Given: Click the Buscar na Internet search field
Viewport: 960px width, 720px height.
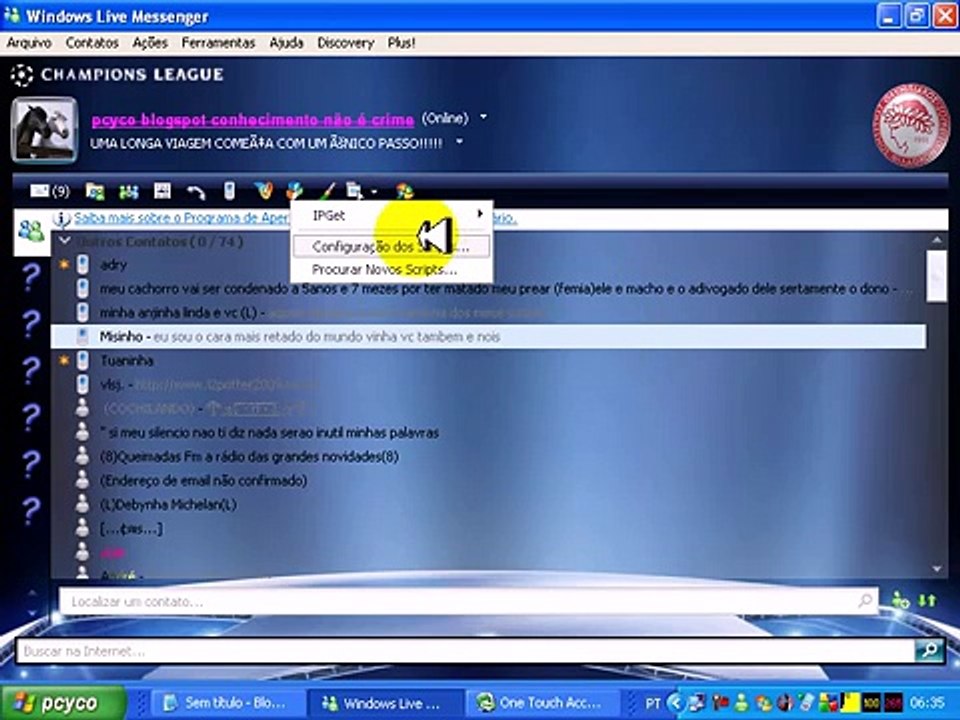Looking at the screenshot, I should [465, 650].
